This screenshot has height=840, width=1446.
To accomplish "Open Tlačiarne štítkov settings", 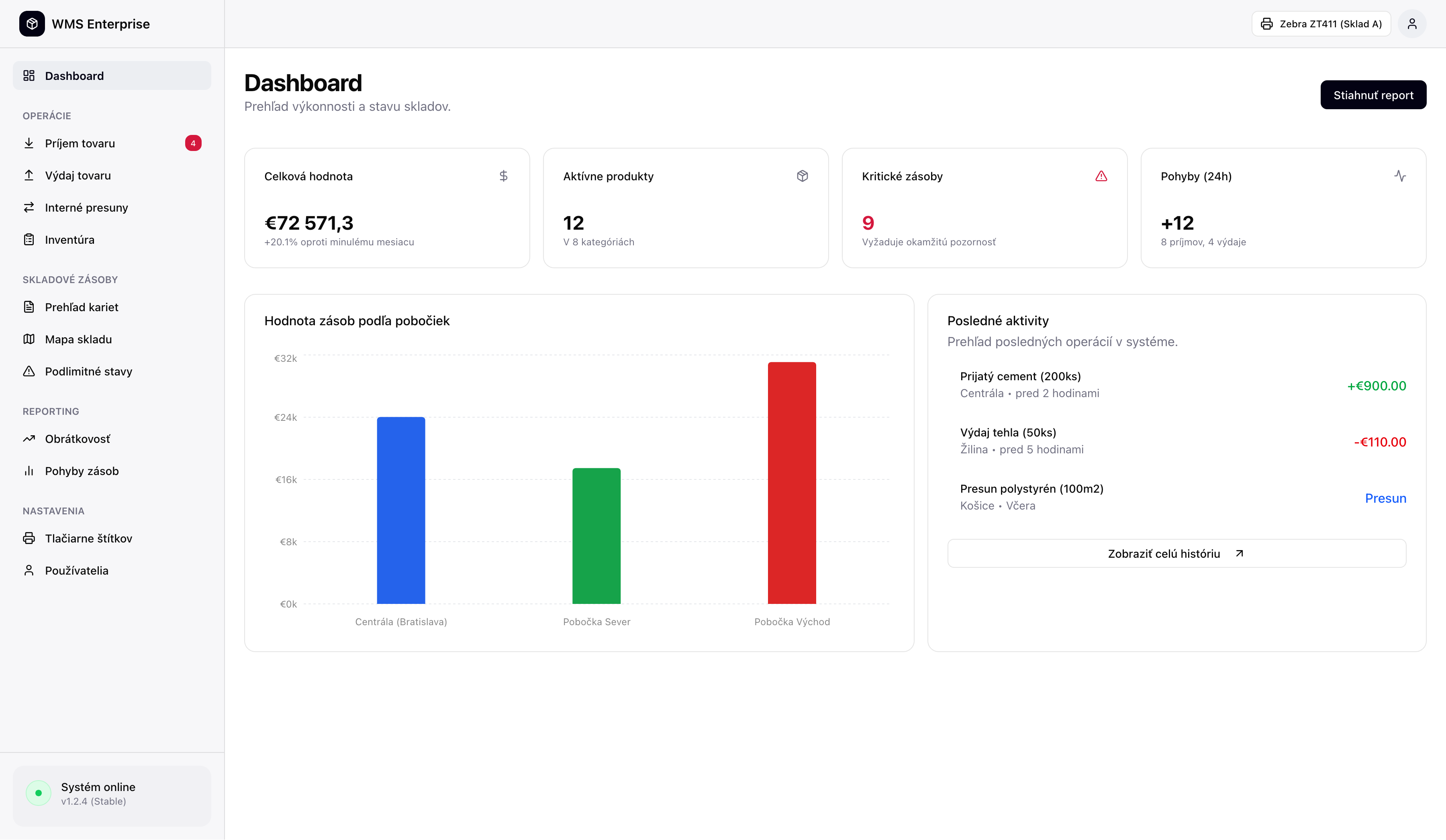I will 88,538.
